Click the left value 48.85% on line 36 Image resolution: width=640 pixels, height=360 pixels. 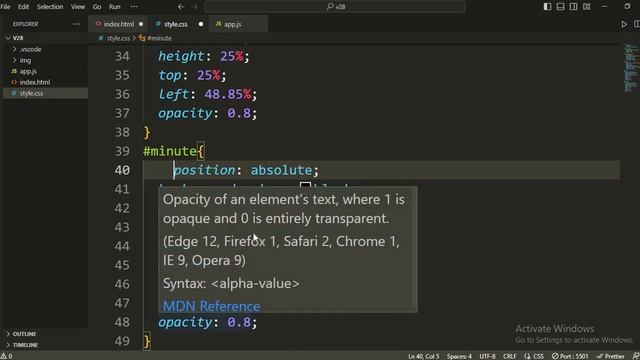[x=228, y=94]
